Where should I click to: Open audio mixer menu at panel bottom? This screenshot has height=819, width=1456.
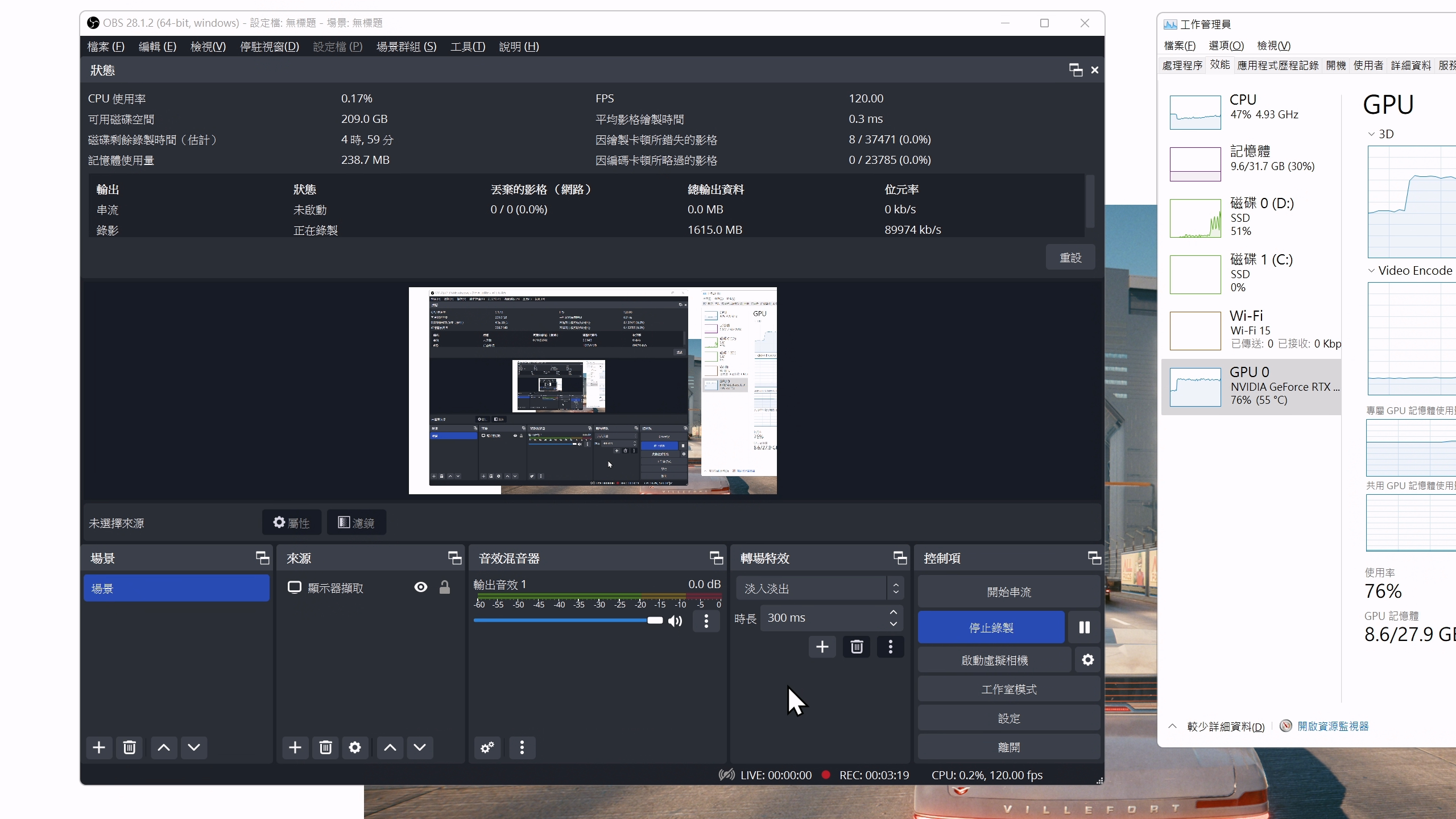click(x=522, y=747)
